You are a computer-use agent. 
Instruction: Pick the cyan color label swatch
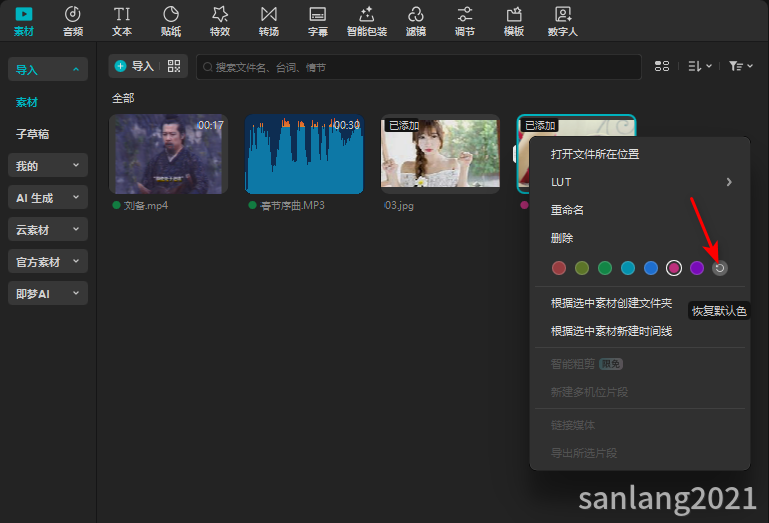628,268
